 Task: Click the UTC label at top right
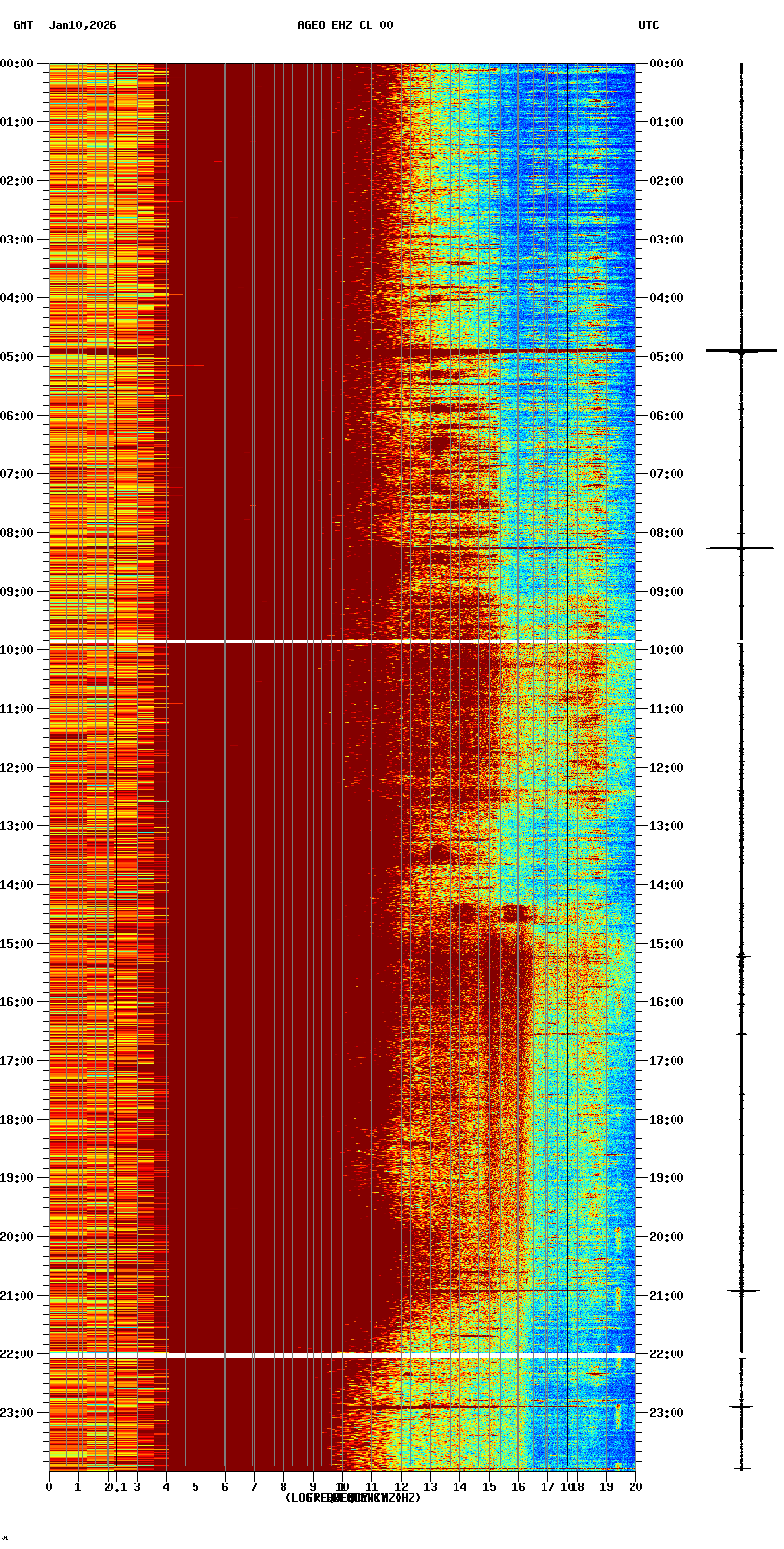tap(649, 25)
